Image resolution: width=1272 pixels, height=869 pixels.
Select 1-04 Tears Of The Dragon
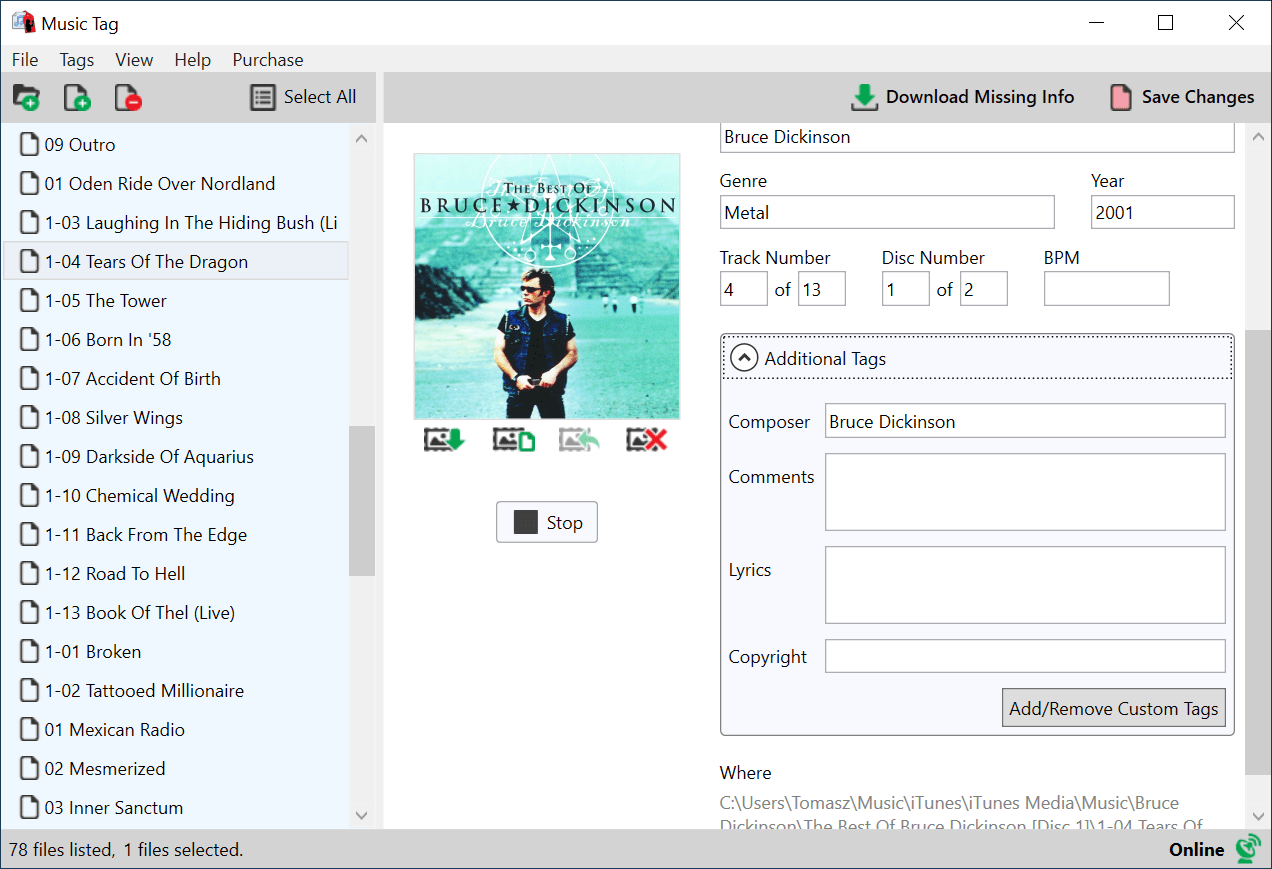(175, 262)
